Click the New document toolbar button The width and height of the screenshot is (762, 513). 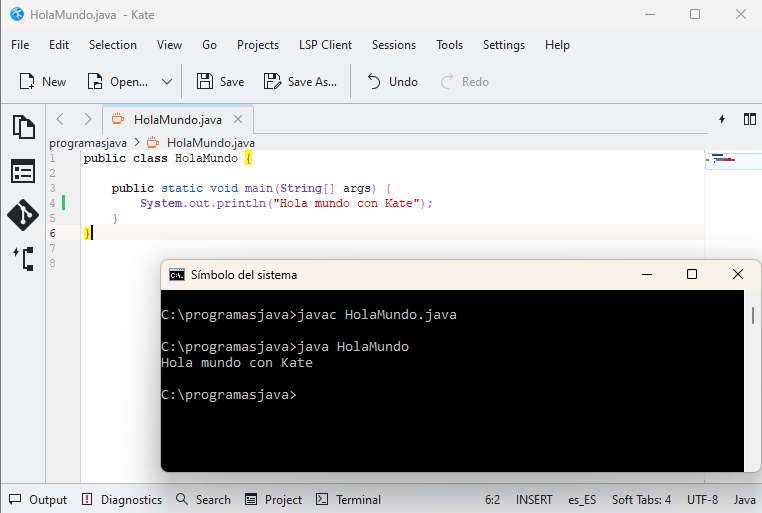pyautogui.click(x=43, y=82)
